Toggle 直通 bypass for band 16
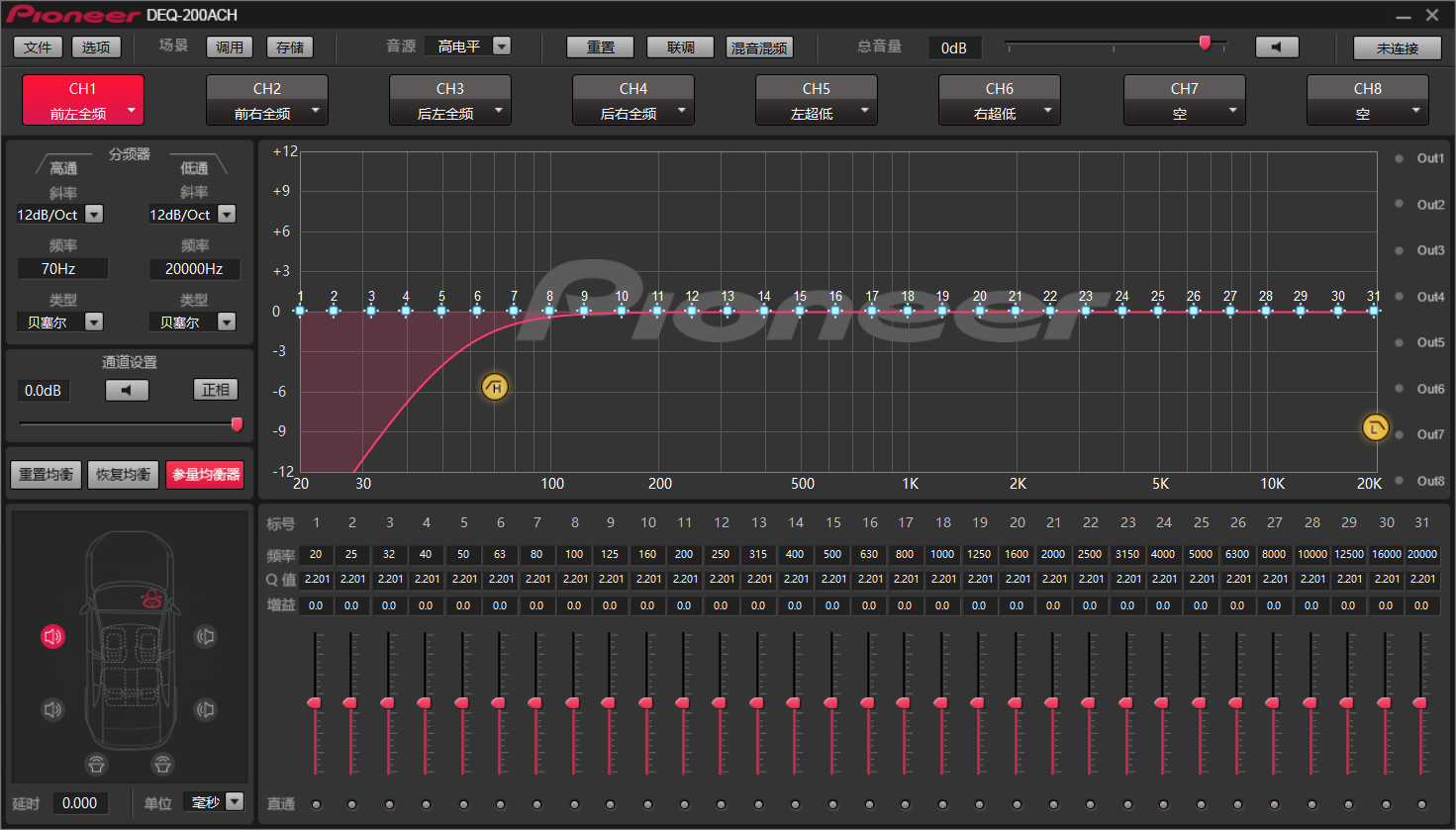 point(869,804)
